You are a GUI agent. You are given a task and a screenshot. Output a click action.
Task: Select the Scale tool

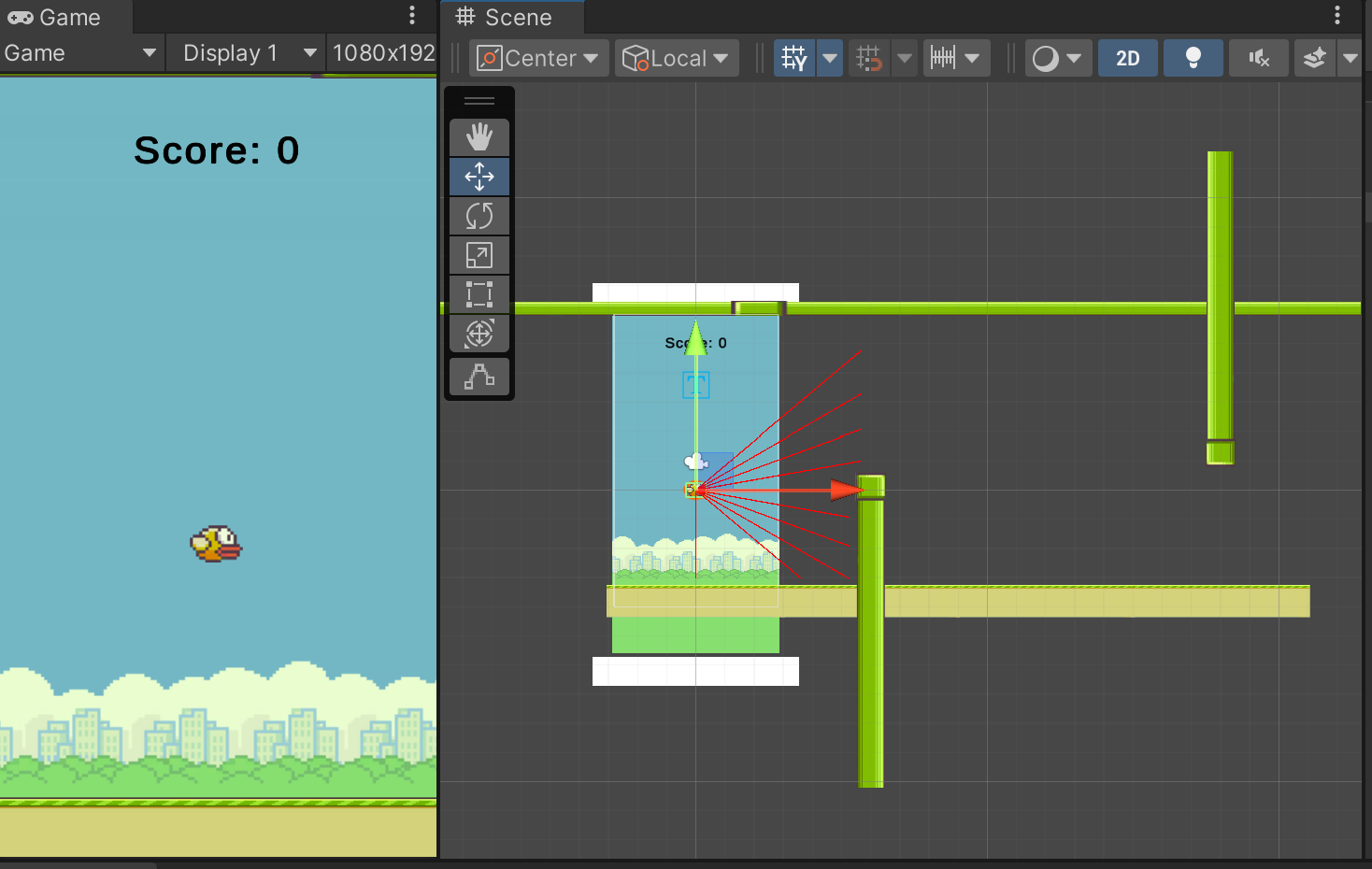tap(479, 255)
